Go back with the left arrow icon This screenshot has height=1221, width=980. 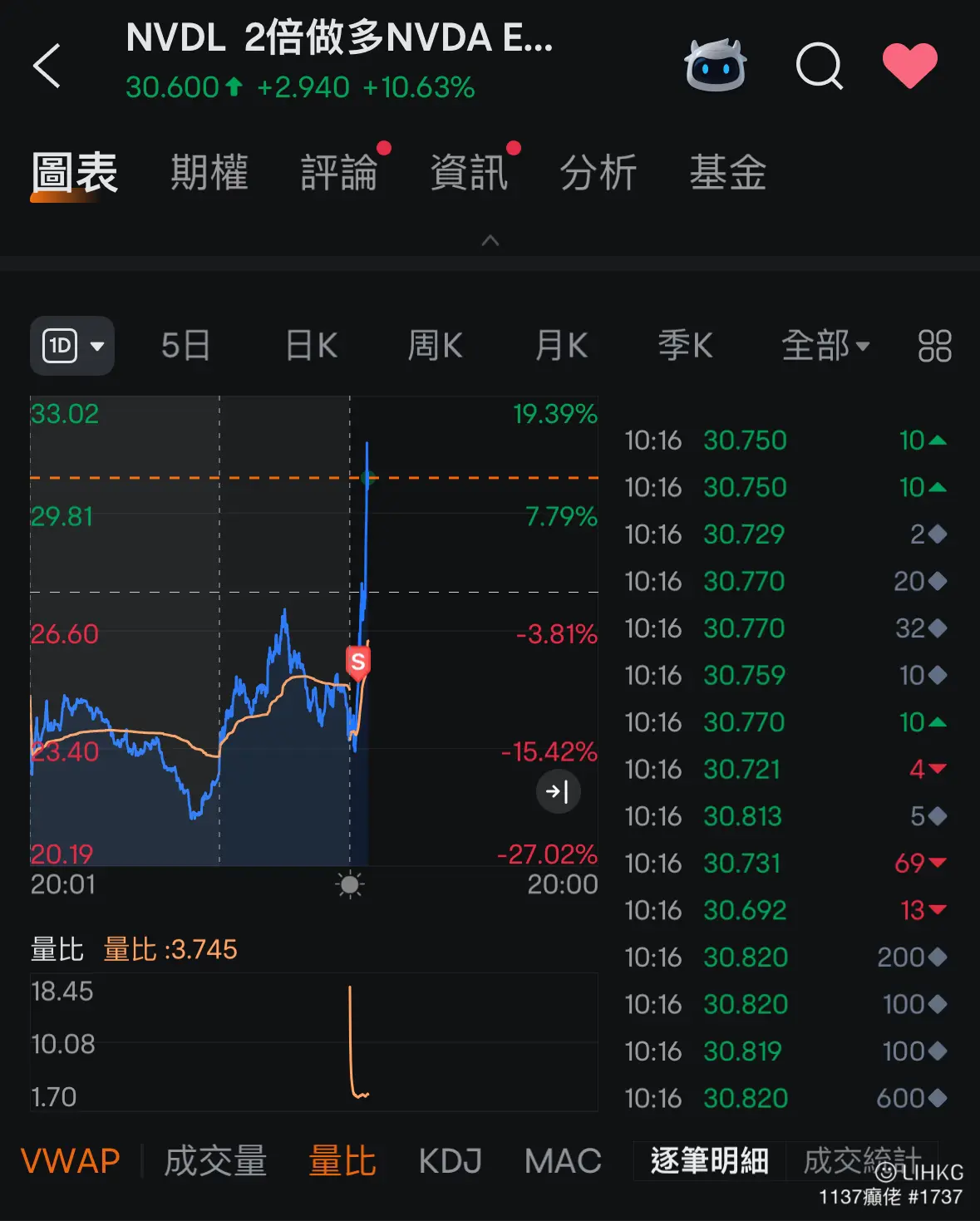point(47,66)
